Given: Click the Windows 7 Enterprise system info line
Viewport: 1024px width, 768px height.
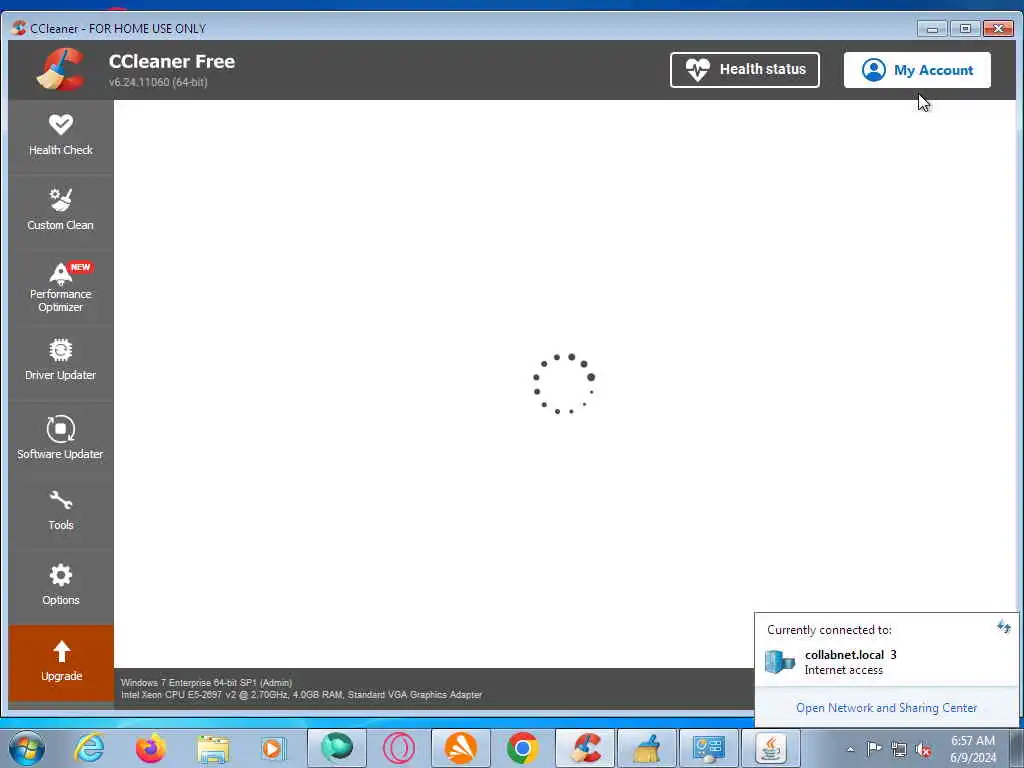Looking at the screenshot, I should pyautogui.click(x=206, y=682).
